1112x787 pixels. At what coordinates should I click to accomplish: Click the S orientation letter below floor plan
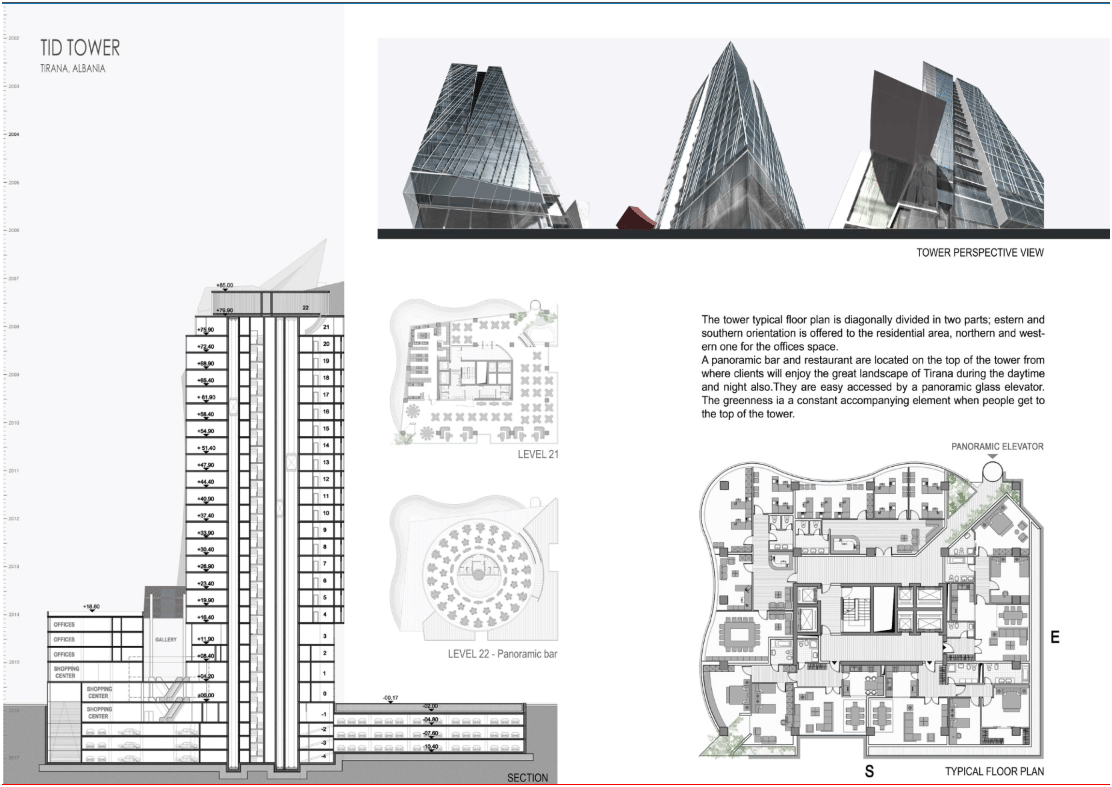tap(869, 771)
